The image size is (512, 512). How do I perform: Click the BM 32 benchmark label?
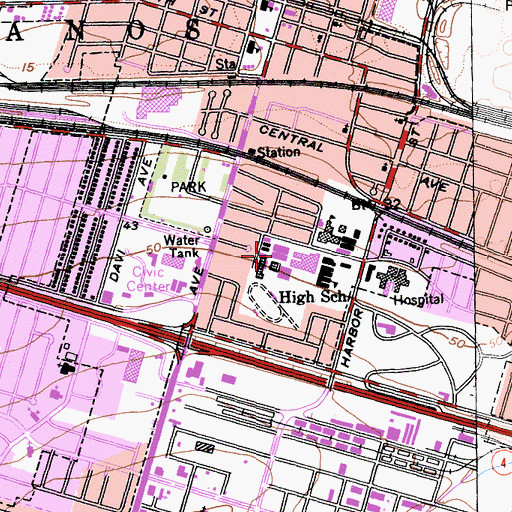[x=375, y=204]
